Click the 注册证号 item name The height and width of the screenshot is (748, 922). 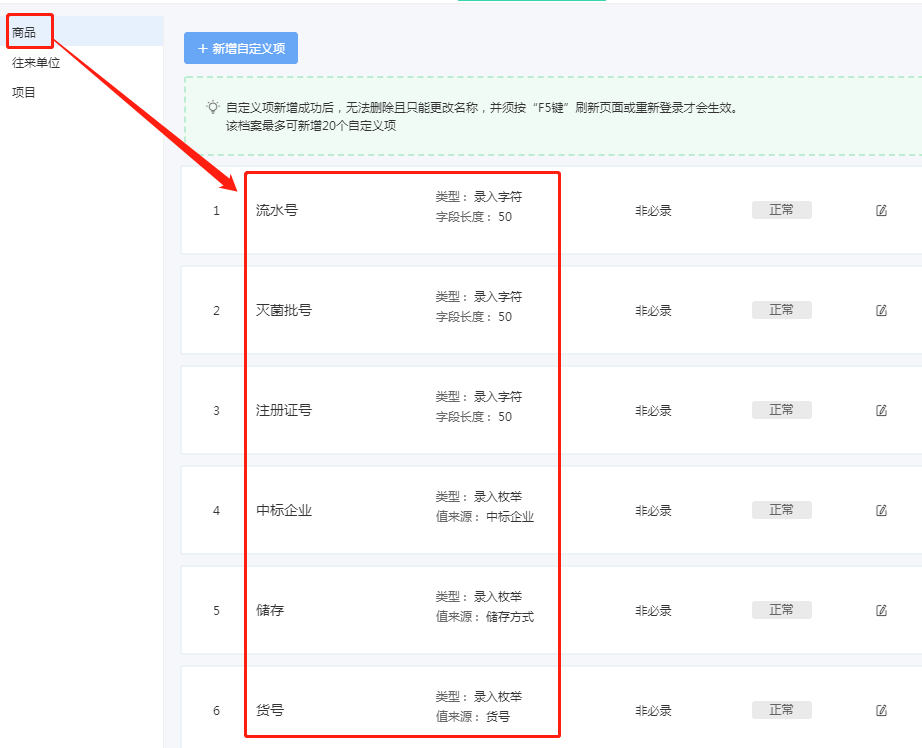284,410
